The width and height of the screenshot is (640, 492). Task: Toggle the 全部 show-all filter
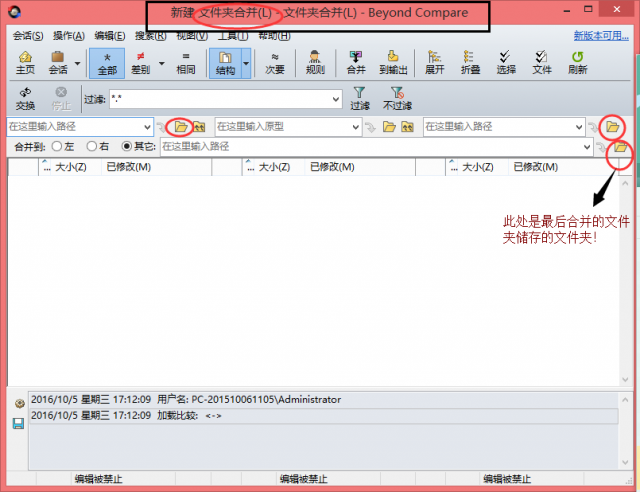tap(107, 63)
